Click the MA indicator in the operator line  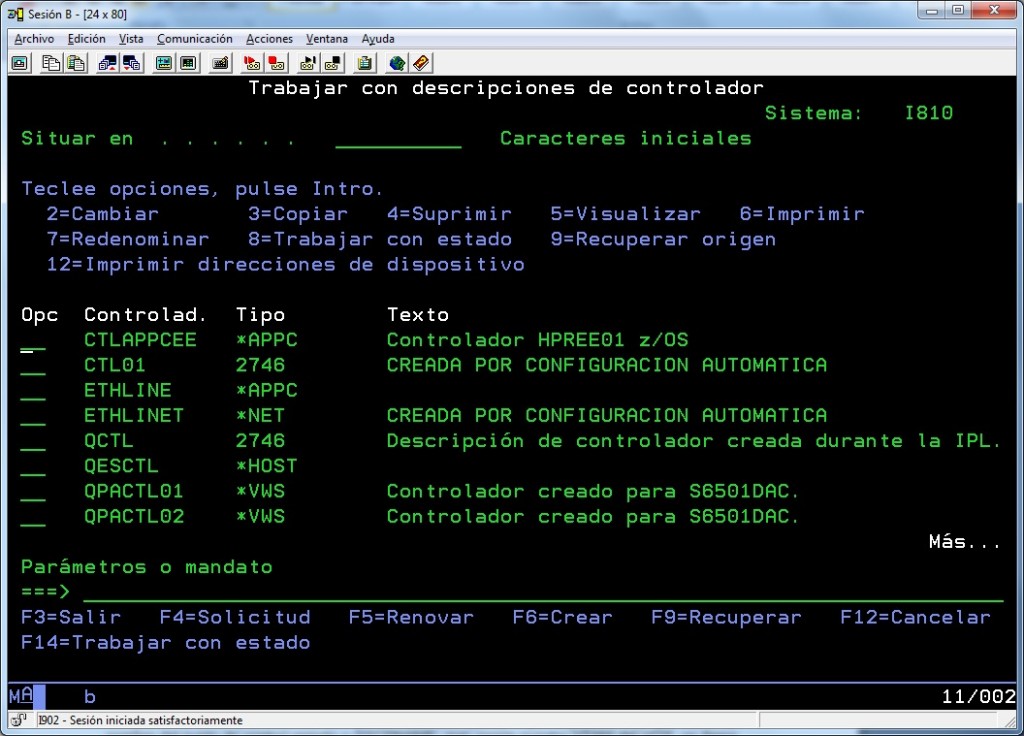pyautogui.click(x=21, y=696)
